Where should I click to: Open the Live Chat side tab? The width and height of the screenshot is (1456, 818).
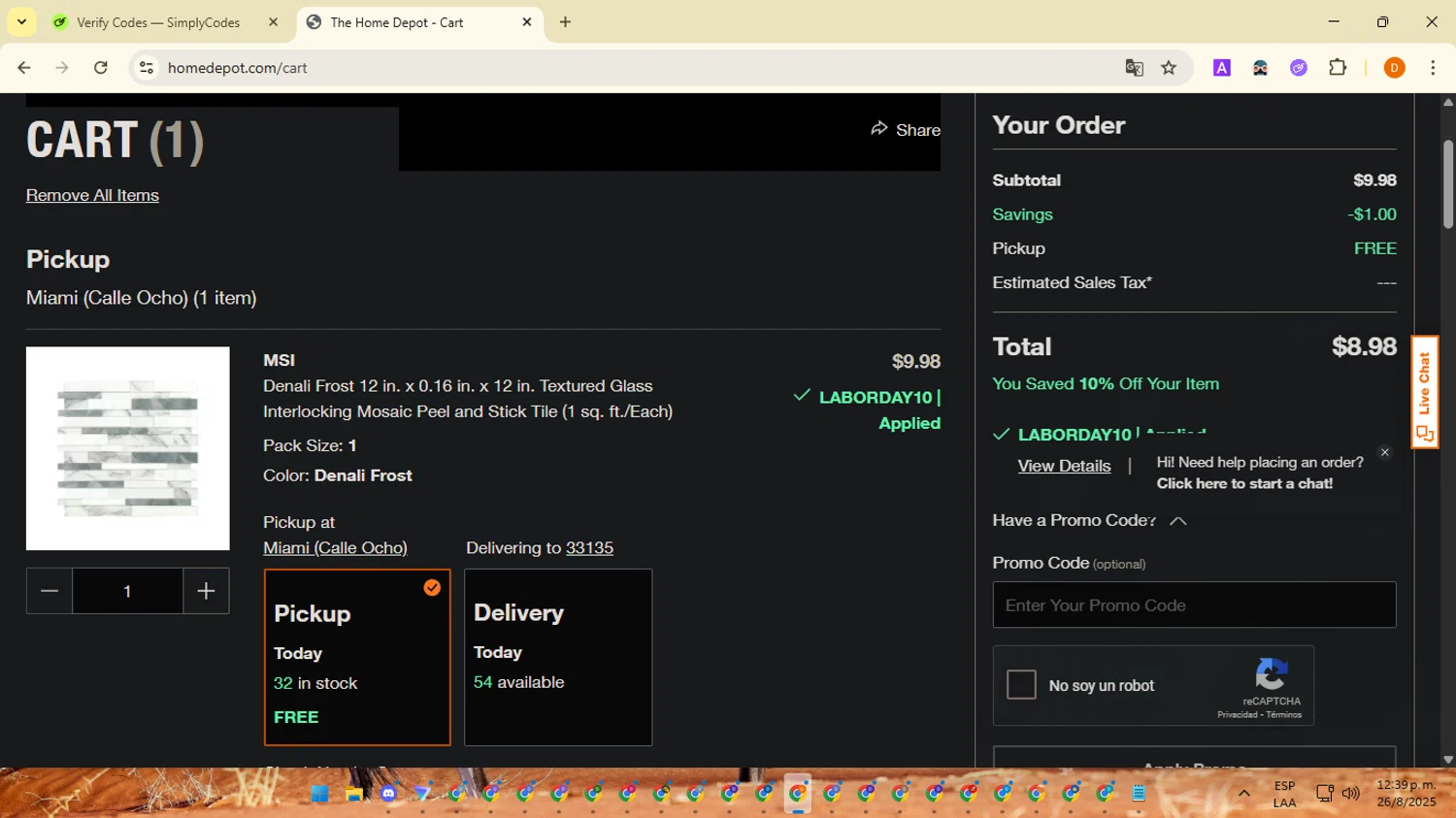point(1424,392)
